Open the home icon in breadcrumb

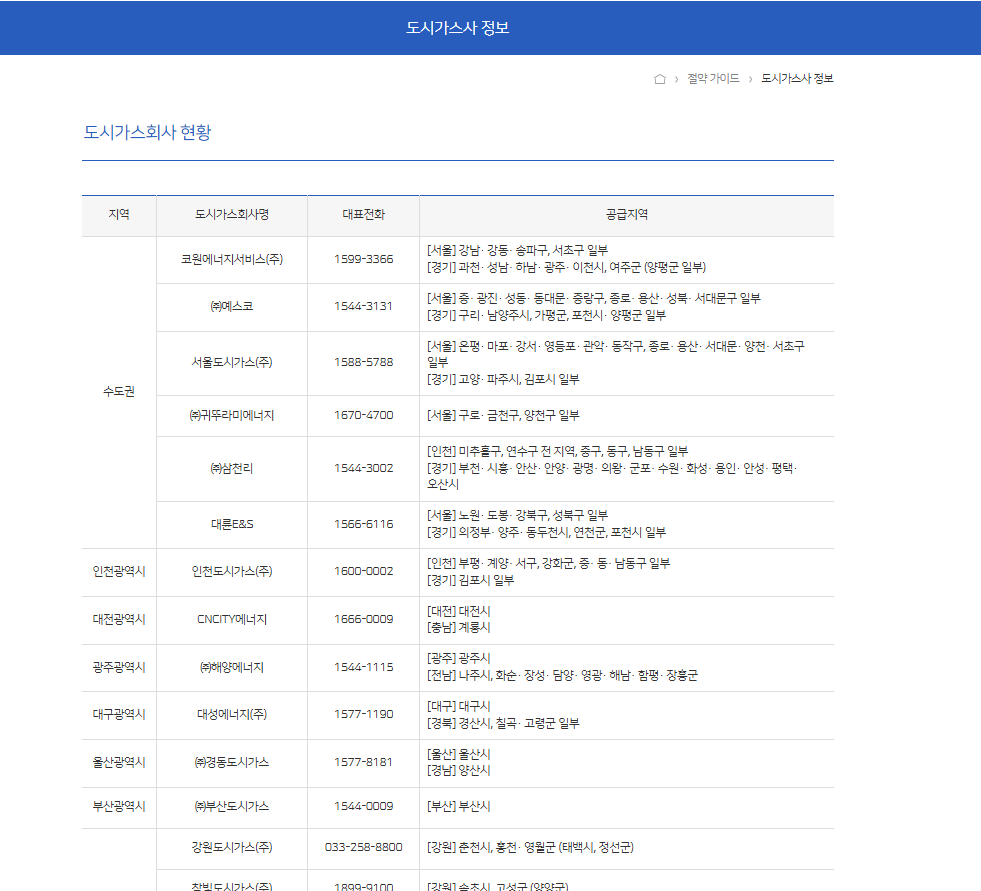pos(659,79)
